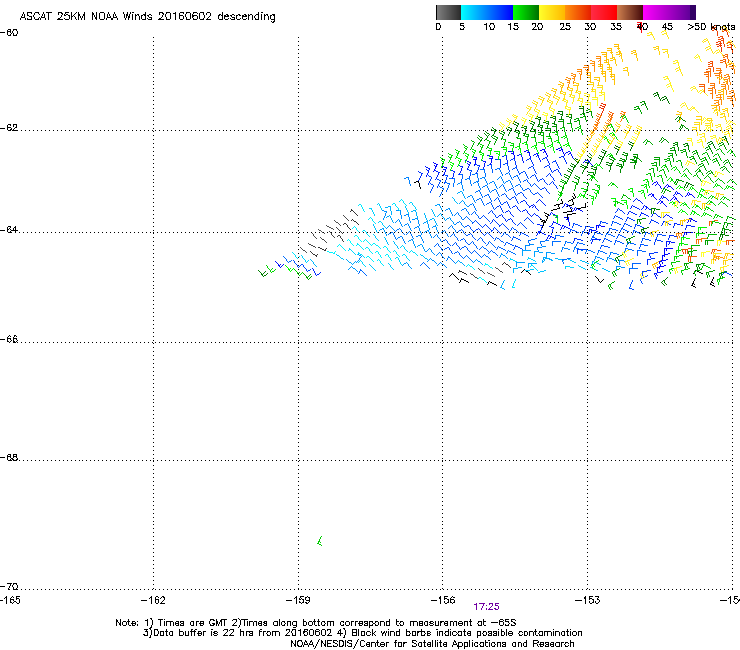This screenshot has height=650, width=740.
Task: Click the red 30-35 knots legend segment
Action: click(604, 12)
